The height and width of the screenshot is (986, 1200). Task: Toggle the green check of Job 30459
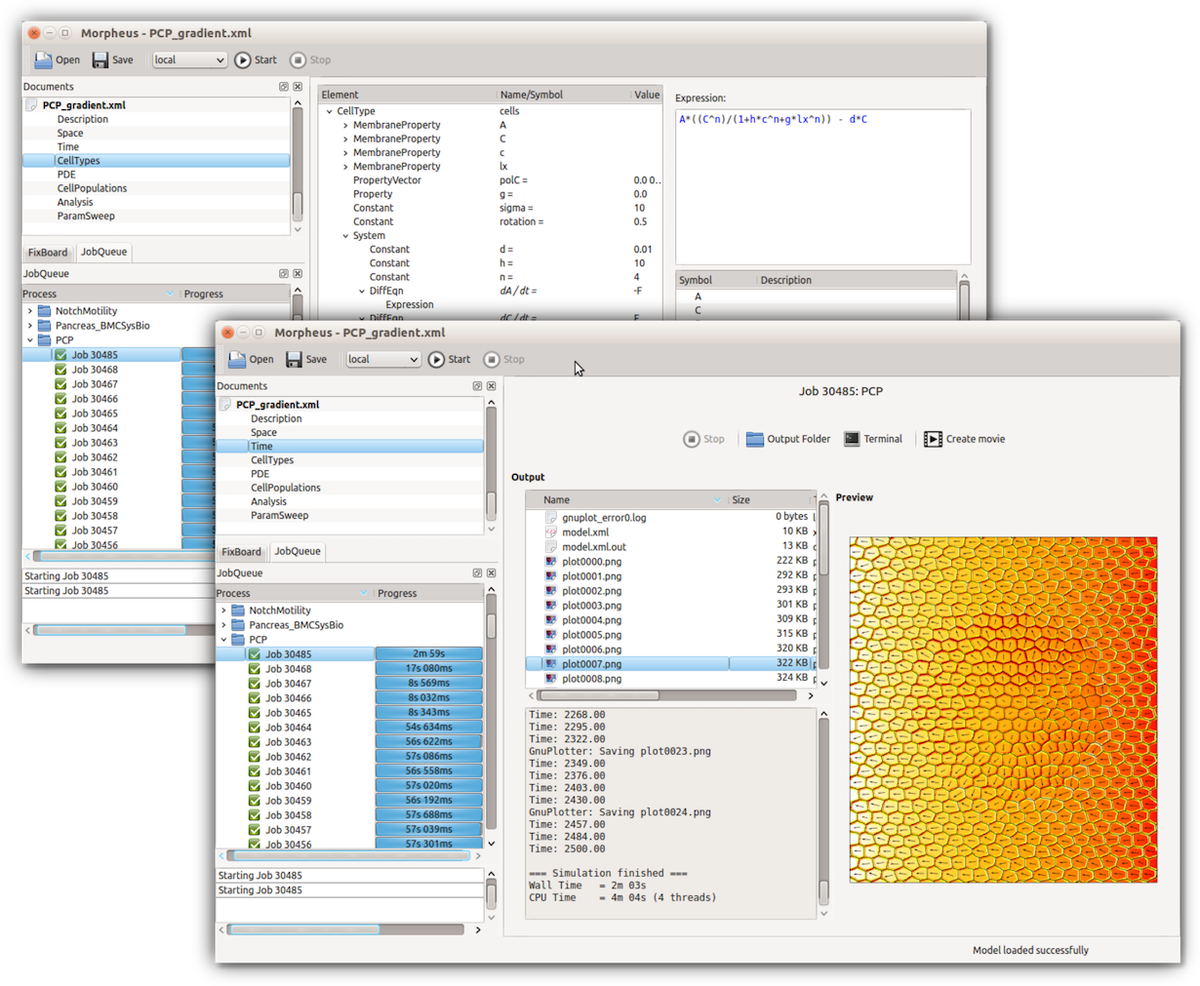pyautogui.click(x=254, y=801)
